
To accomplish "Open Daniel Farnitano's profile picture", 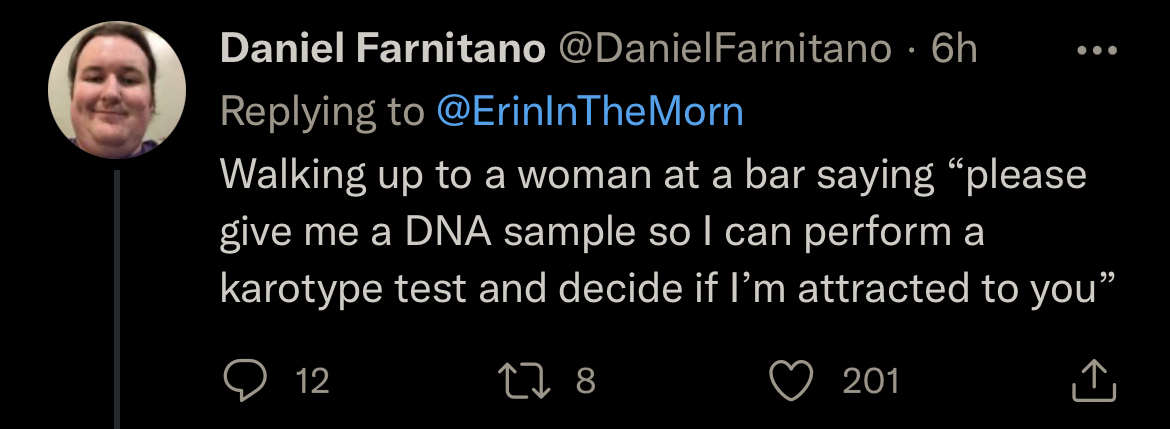I will pos(116,90).
